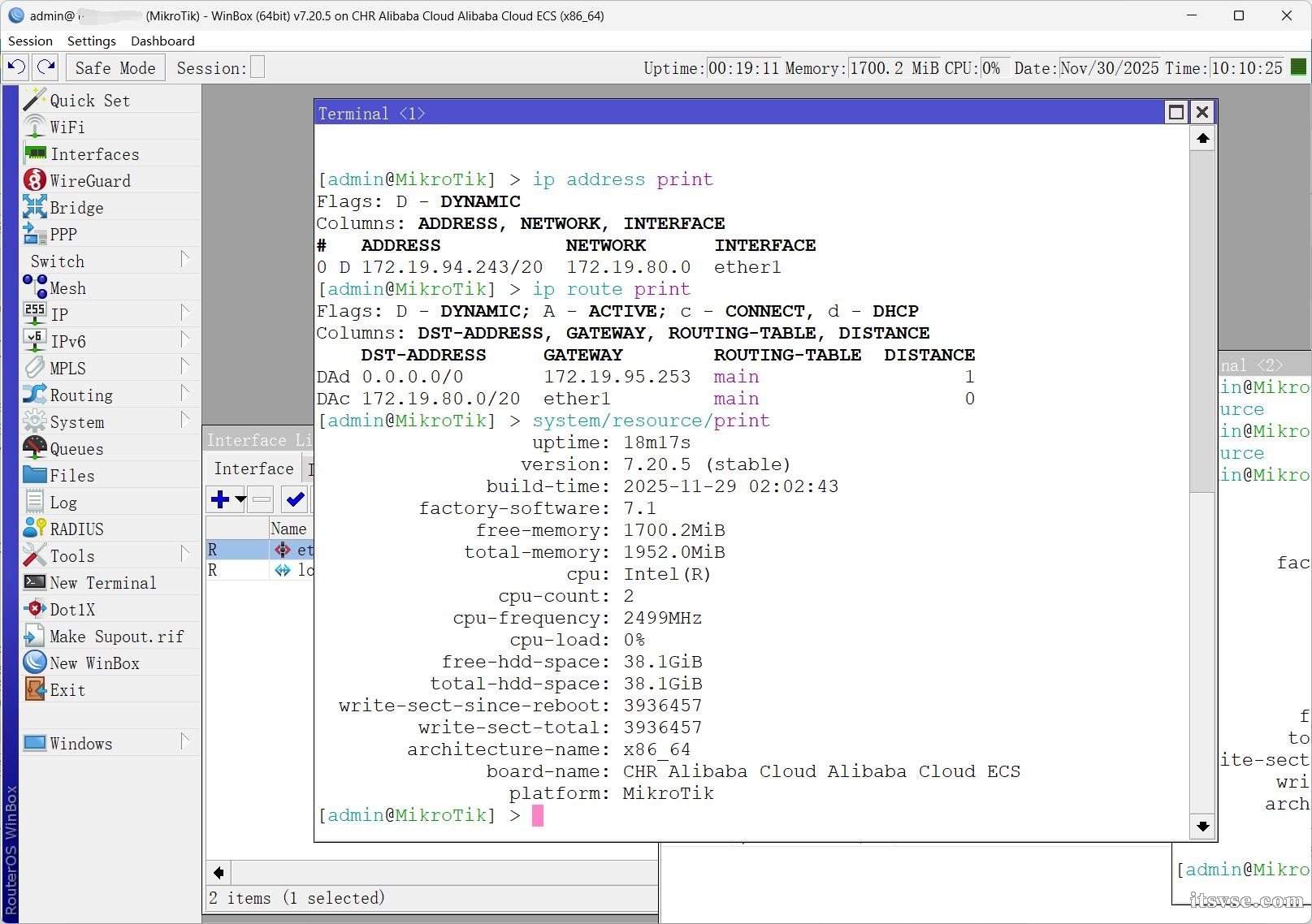The image size is (1312, 924).
Task: Expand the Routing submenu
Action: (184, 394)
